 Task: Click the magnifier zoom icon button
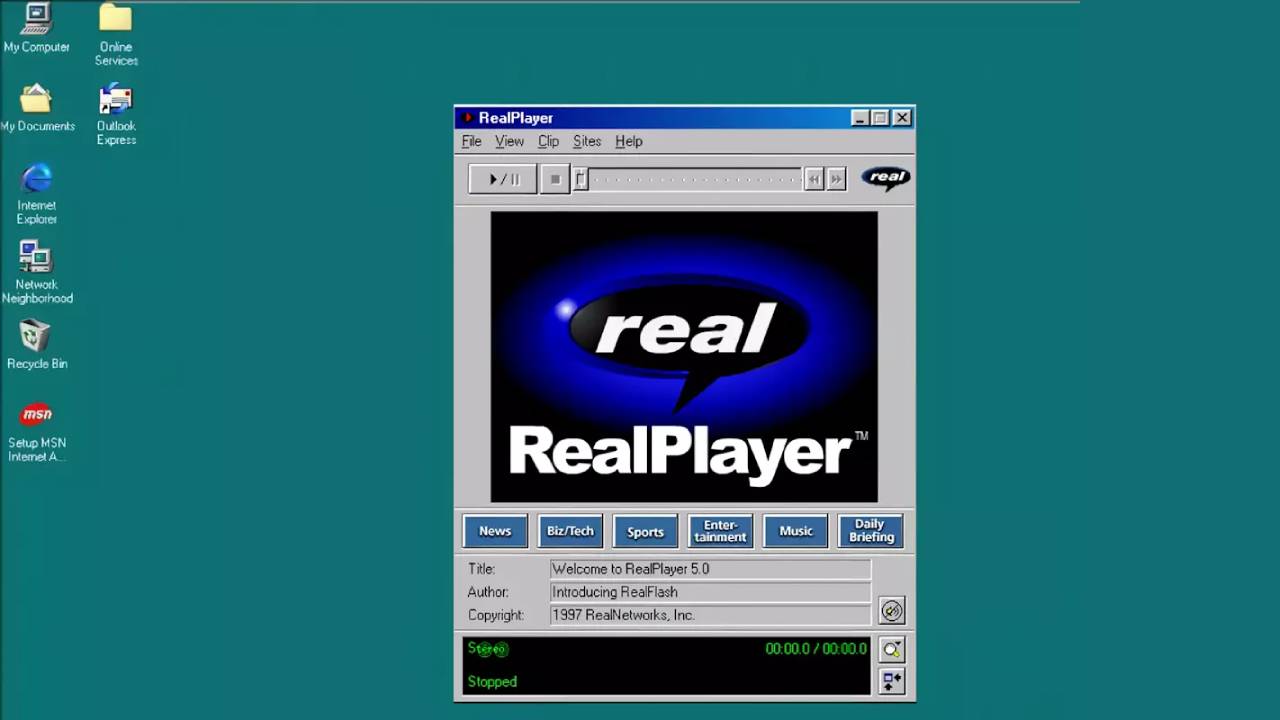[891, 650]
